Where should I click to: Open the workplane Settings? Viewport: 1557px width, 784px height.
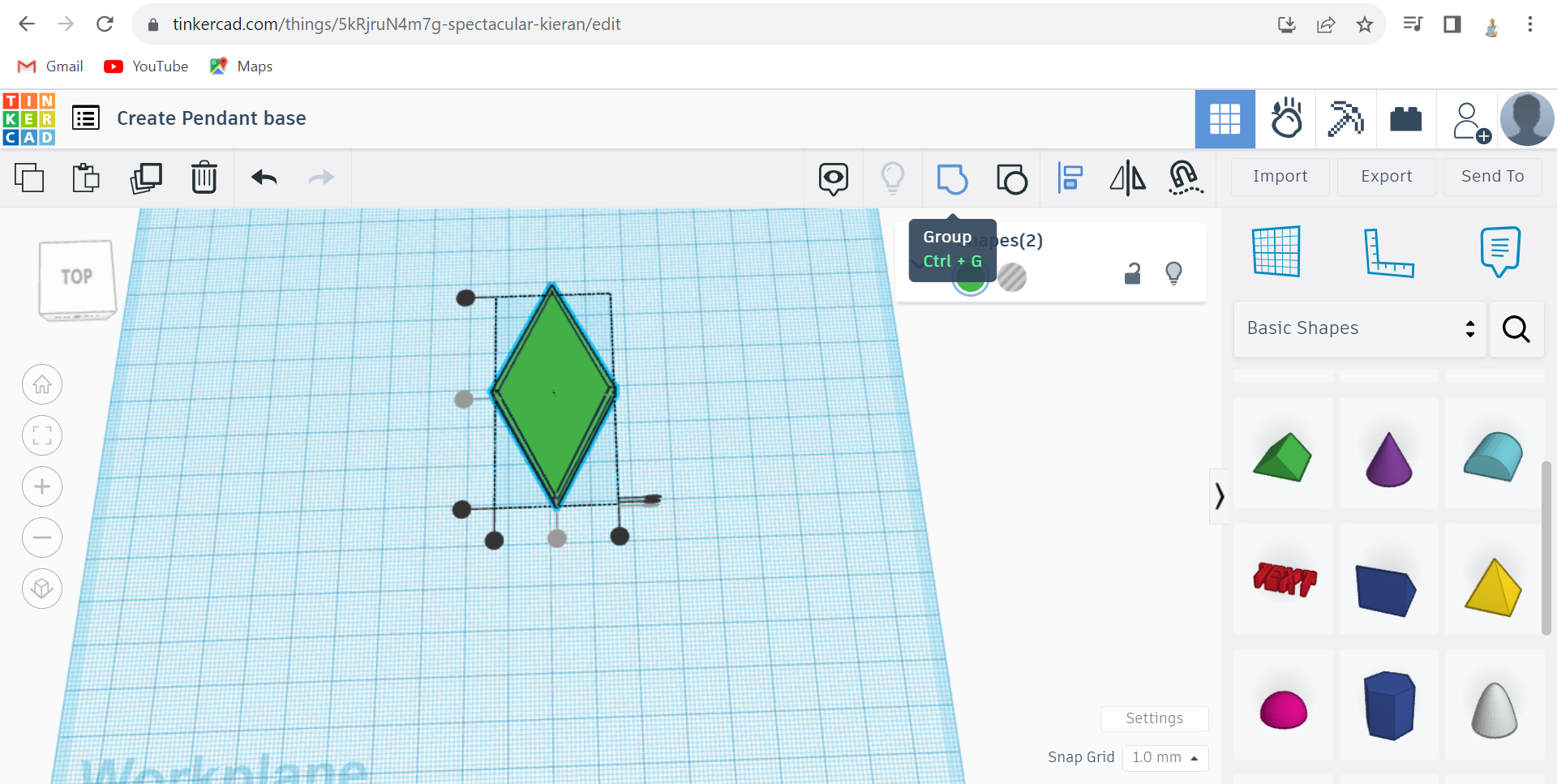(1154, 718)
